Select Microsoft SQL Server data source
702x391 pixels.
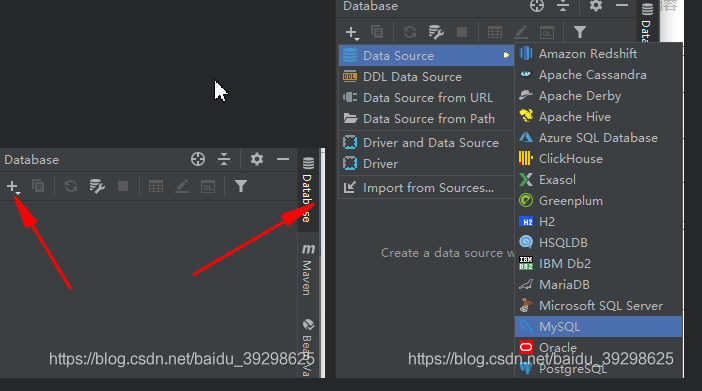(x=599, y=306)
